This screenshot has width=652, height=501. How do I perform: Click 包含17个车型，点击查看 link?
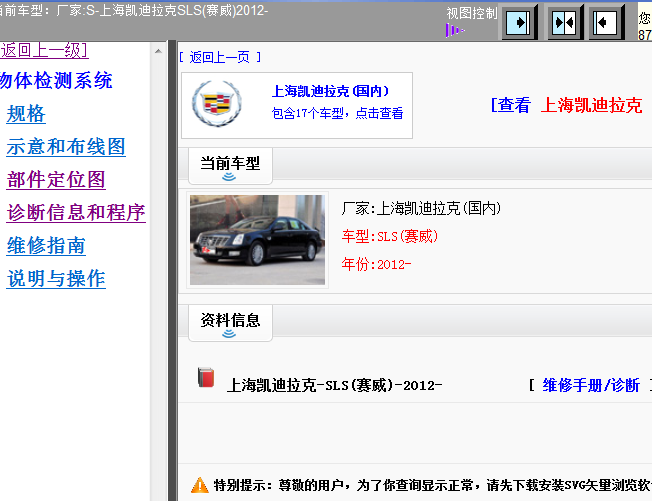(x=337, y=113)
